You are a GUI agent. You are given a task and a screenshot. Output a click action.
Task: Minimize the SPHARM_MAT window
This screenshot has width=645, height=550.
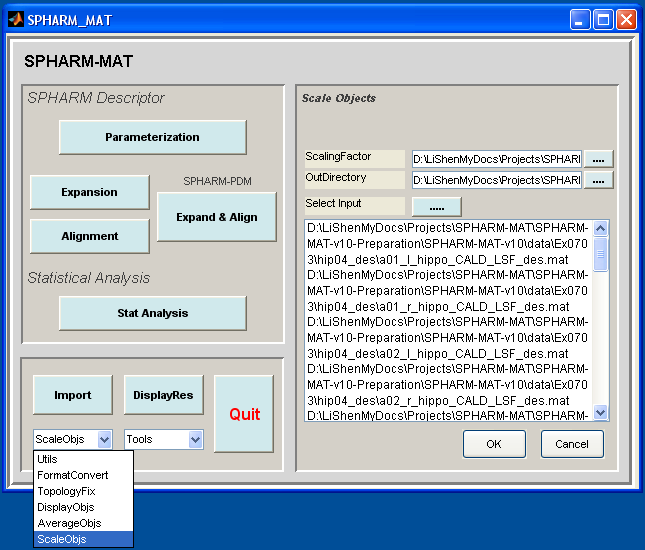[x=580, y=20]
